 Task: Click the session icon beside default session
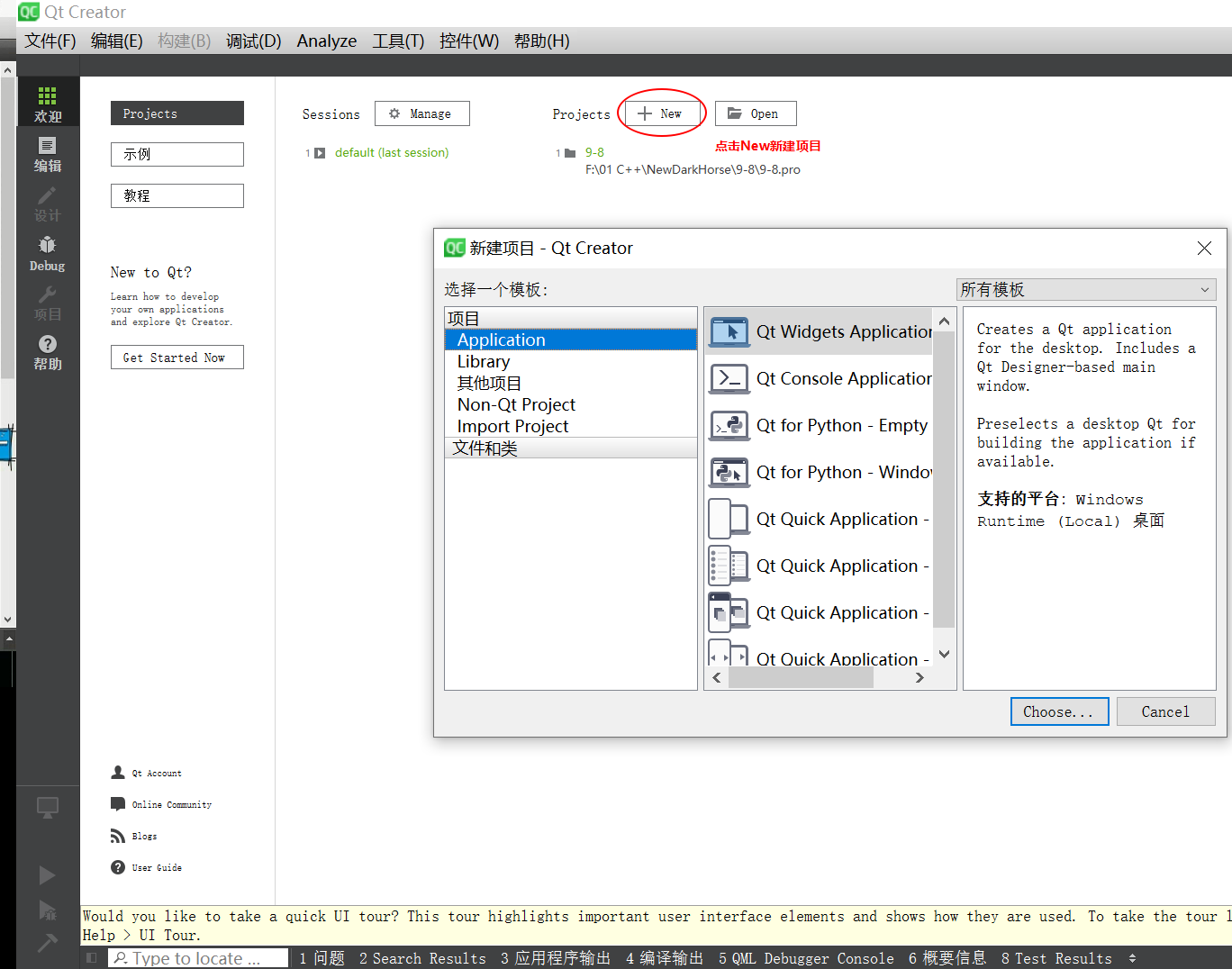pos(320,153)
